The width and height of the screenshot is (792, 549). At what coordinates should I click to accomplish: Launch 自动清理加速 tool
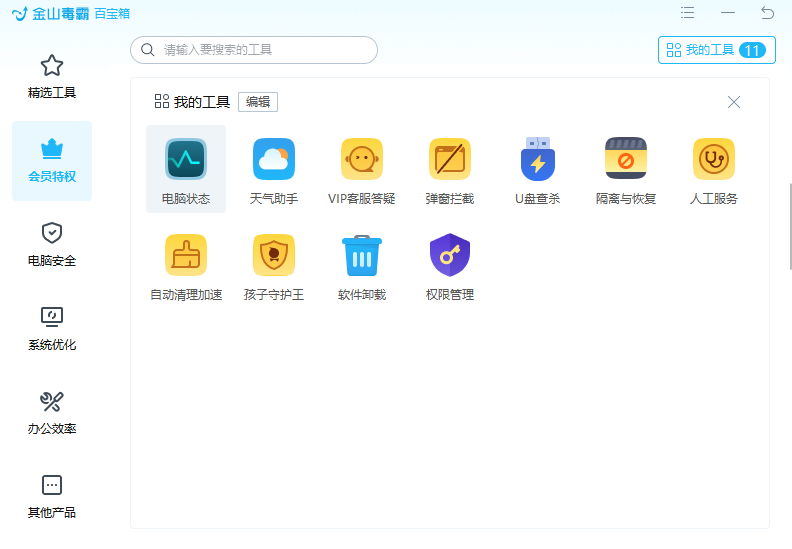tap(186, 266)
